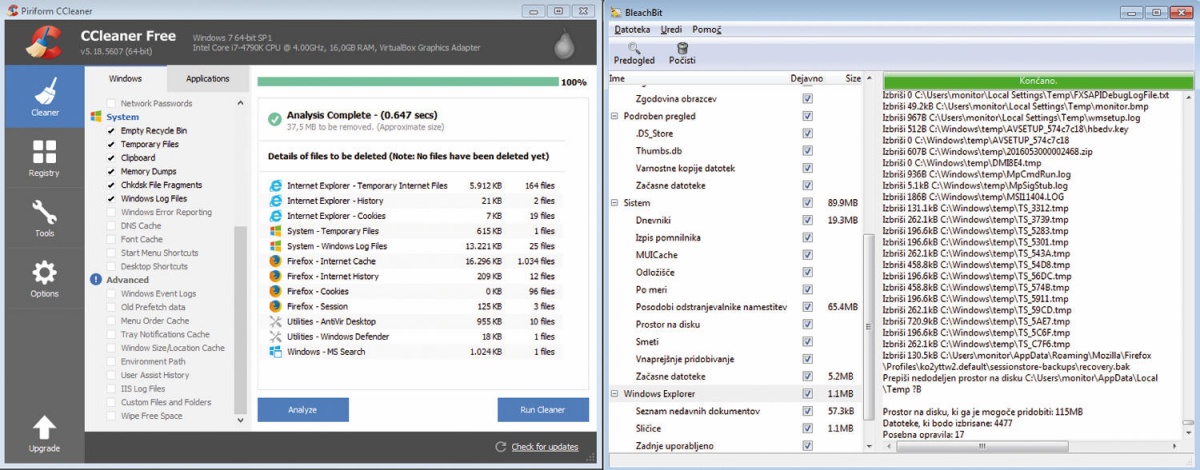
Task: Click the green Končano progress bar in BleachBit
Action: pos(1039,79)
